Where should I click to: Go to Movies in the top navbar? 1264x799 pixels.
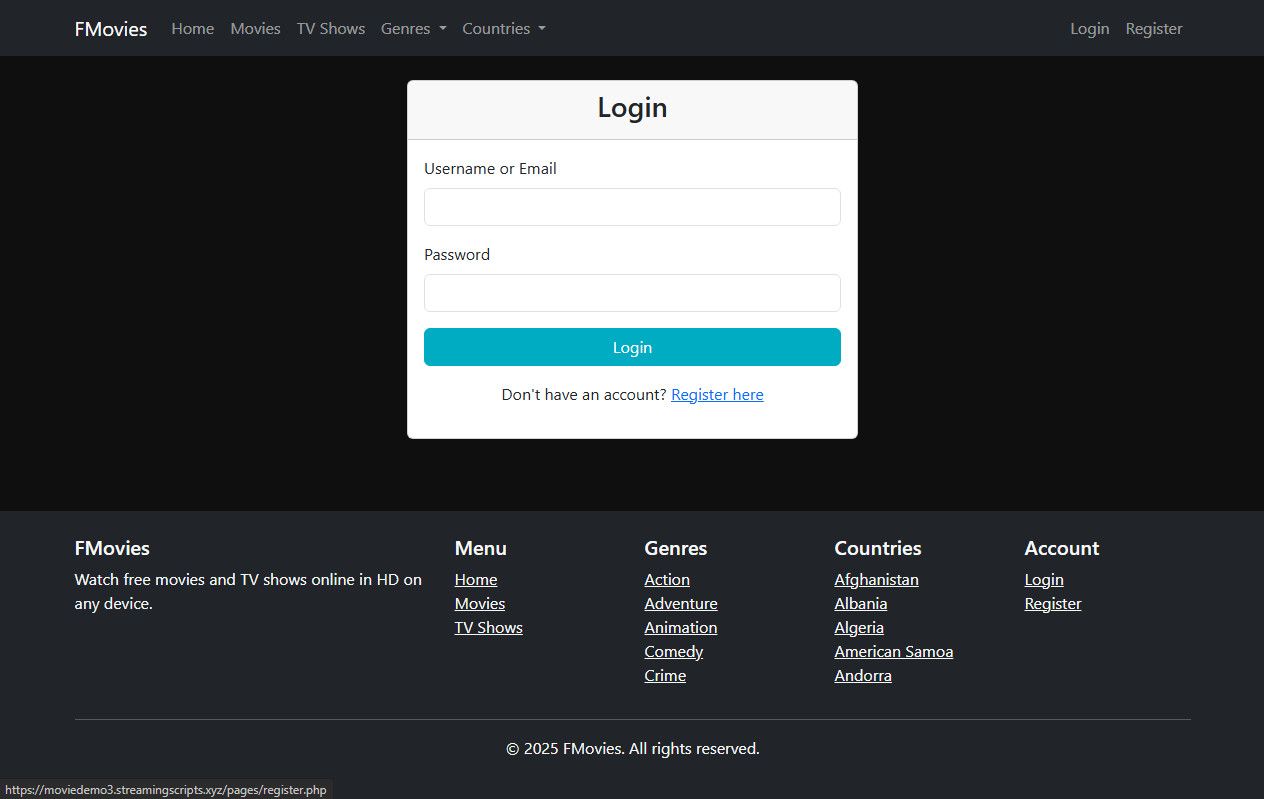[x=255, y=29]
